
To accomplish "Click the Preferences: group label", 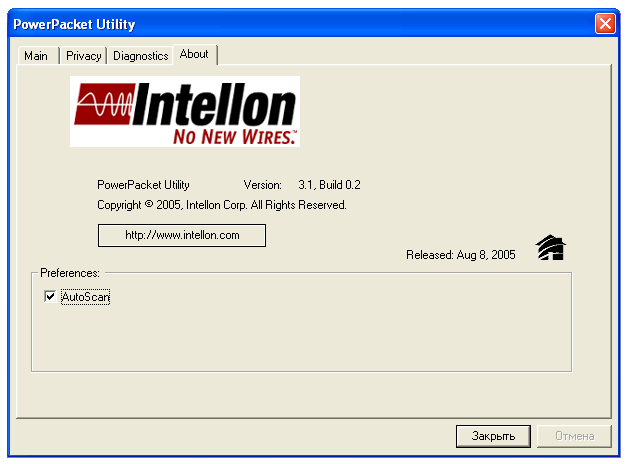I will click(70, 273).
